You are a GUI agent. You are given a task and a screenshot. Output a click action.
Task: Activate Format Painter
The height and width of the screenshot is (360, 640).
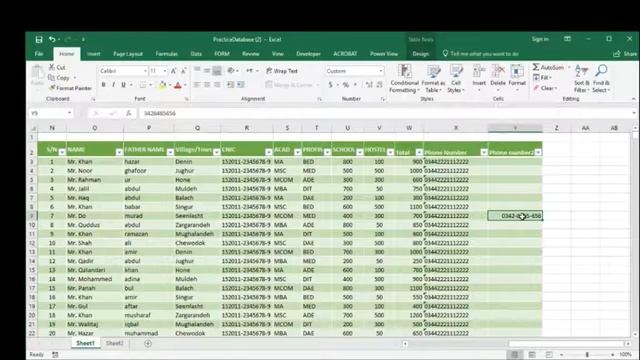pos(70,88)
